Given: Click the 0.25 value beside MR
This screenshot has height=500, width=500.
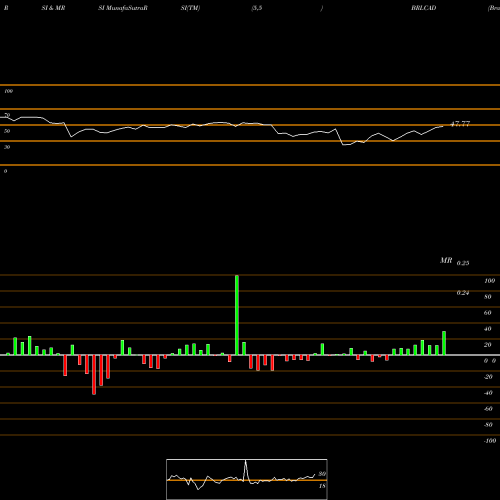Looking at the screenshot, I should click(x=463, y=263).
